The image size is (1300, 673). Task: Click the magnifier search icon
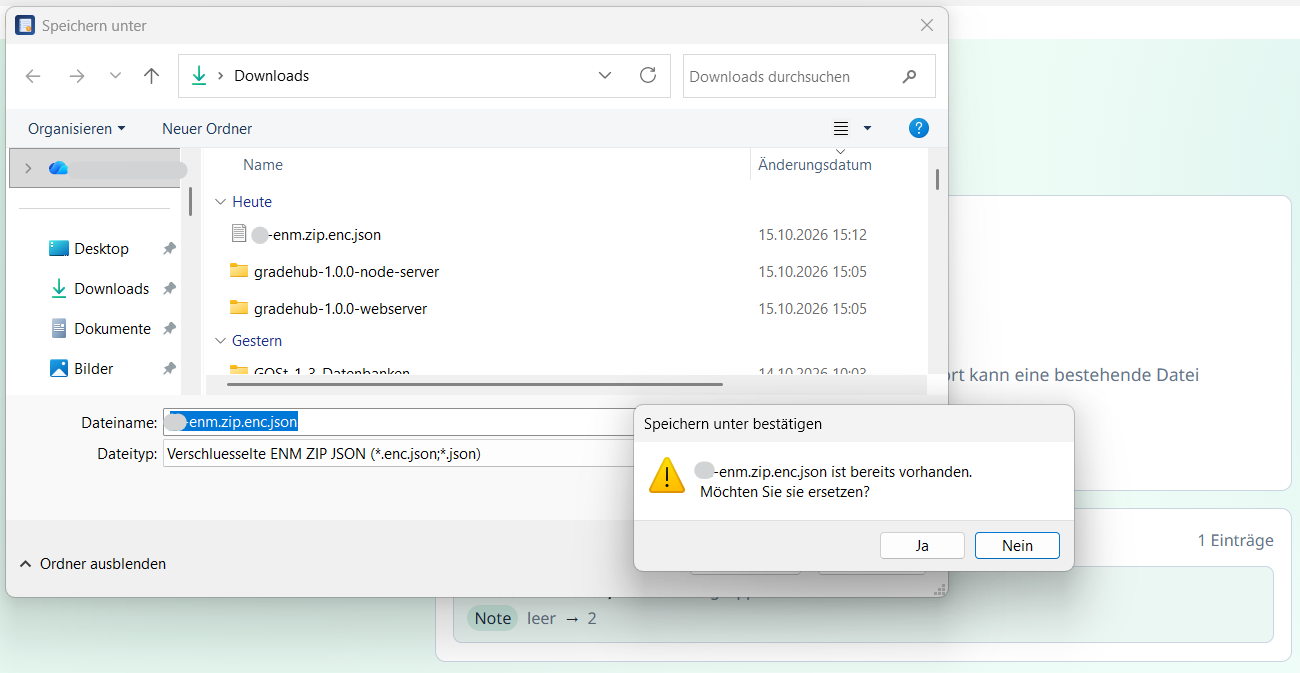coord(909,76)
